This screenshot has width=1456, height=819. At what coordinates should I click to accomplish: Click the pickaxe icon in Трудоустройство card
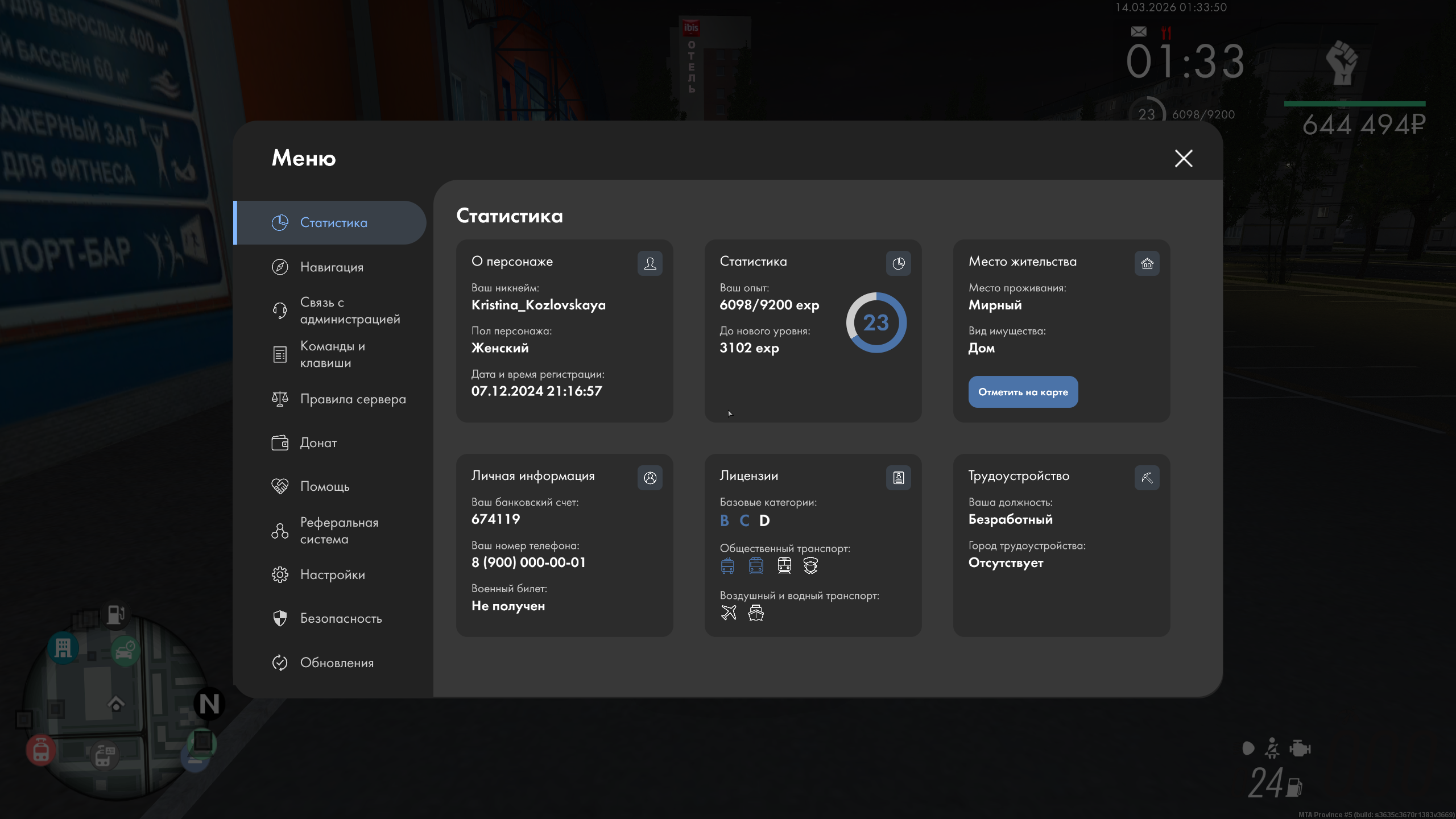1147,478
